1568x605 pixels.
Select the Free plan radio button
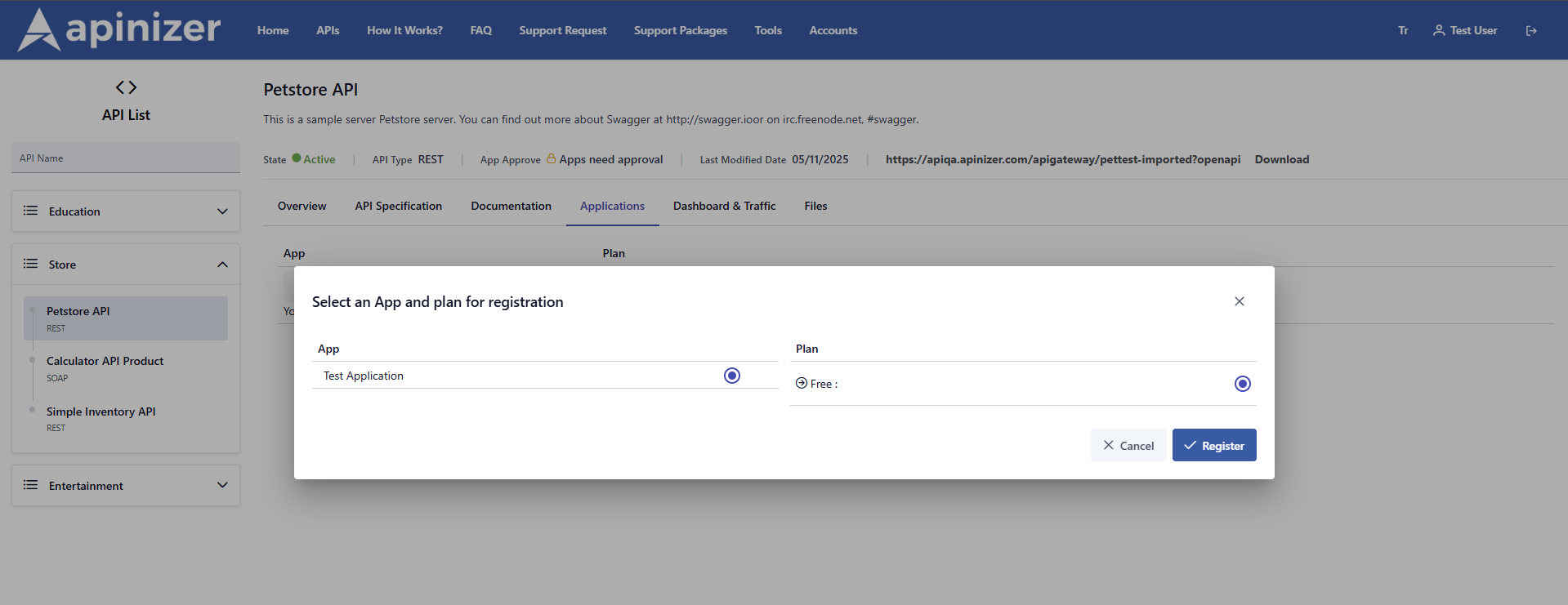coord(1242,384)
